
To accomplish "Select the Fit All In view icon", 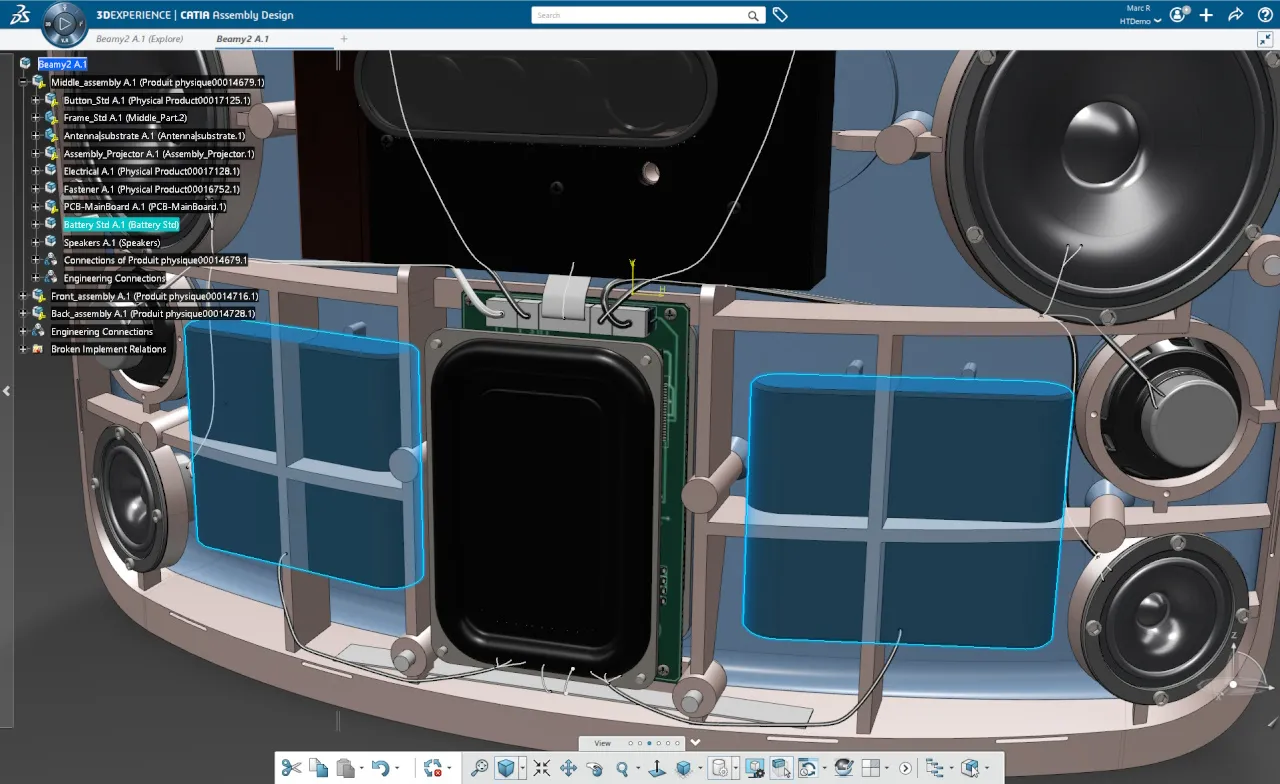I will [x=541, y=768].
